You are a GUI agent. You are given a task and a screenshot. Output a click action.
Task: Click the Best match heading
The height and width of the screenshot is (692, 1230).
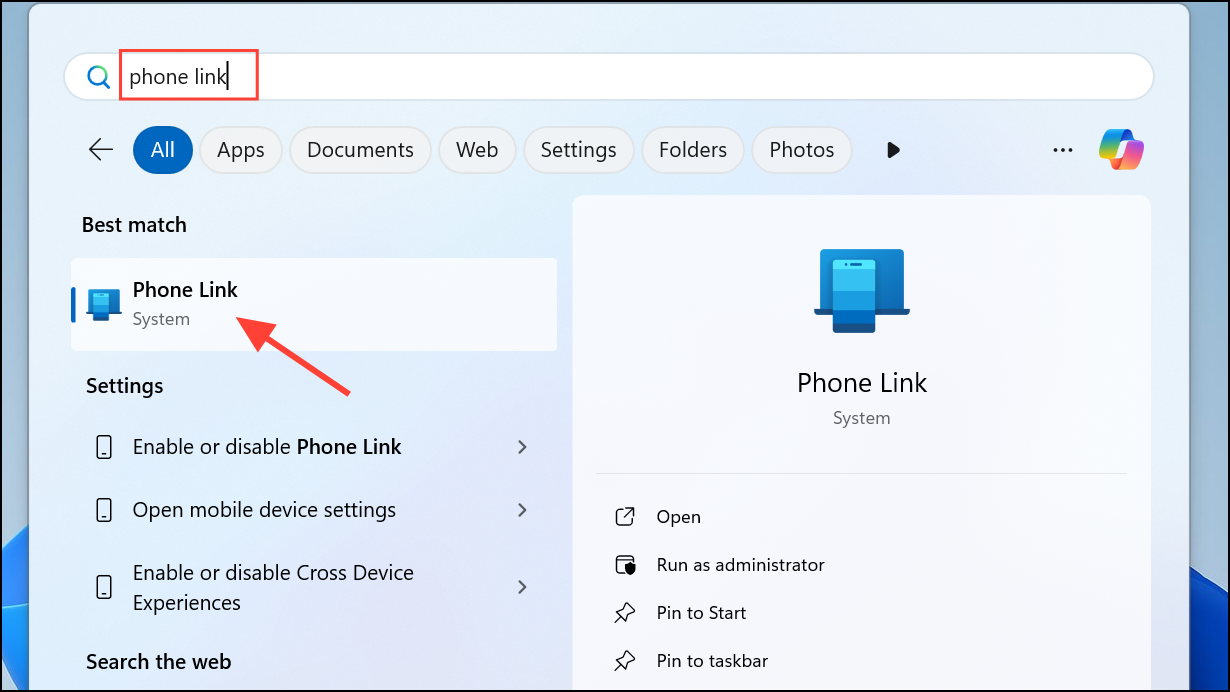134,225
